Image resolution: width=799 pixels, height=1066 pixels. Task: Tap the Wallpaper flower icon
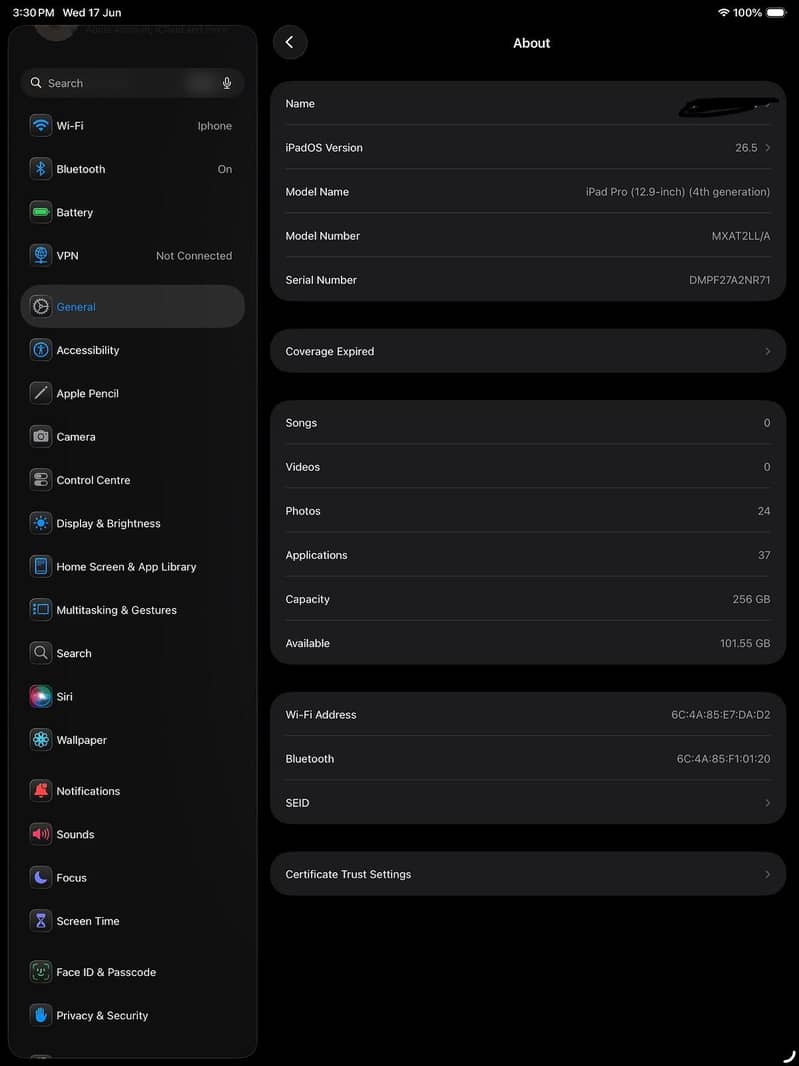click(x=41, y=740)
